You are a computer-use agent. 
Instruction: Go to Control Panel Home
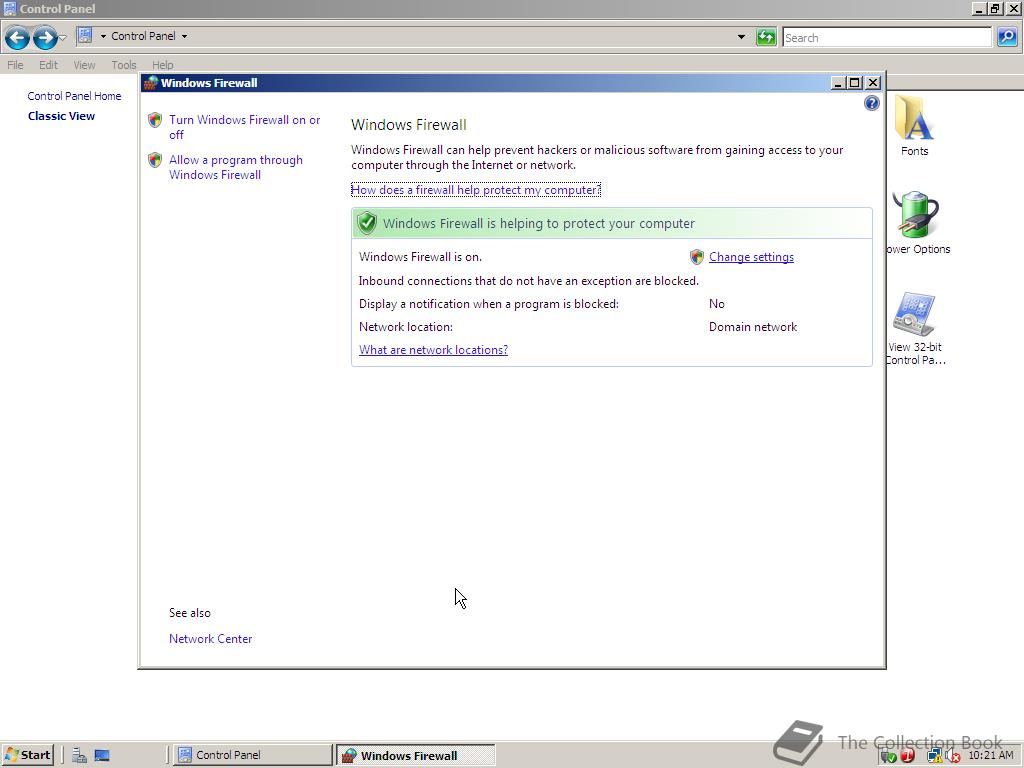click(x=74, y=96)
